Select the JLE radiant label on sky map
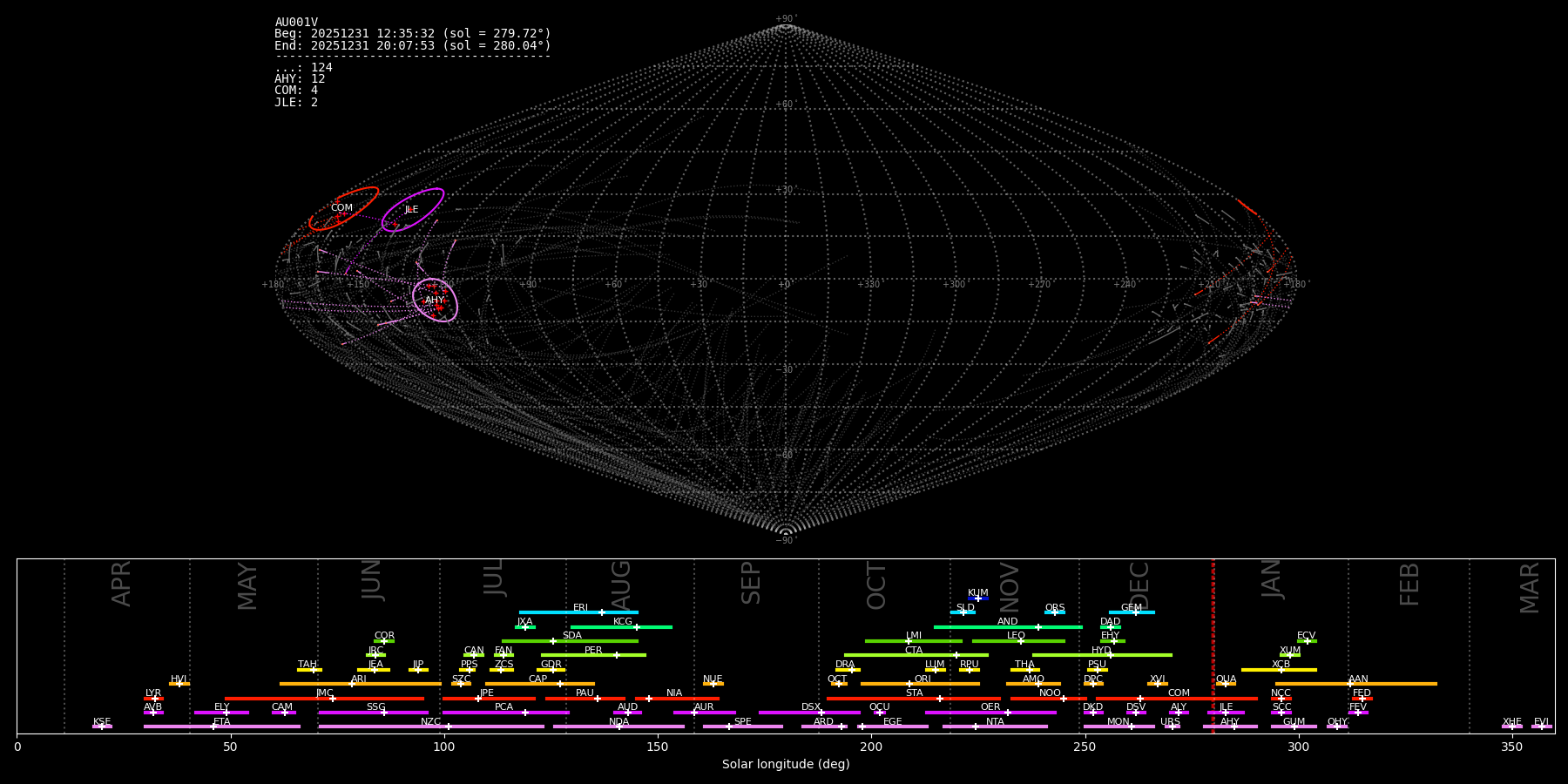Viewport: 1568px width, 784px height. point(411,210)
